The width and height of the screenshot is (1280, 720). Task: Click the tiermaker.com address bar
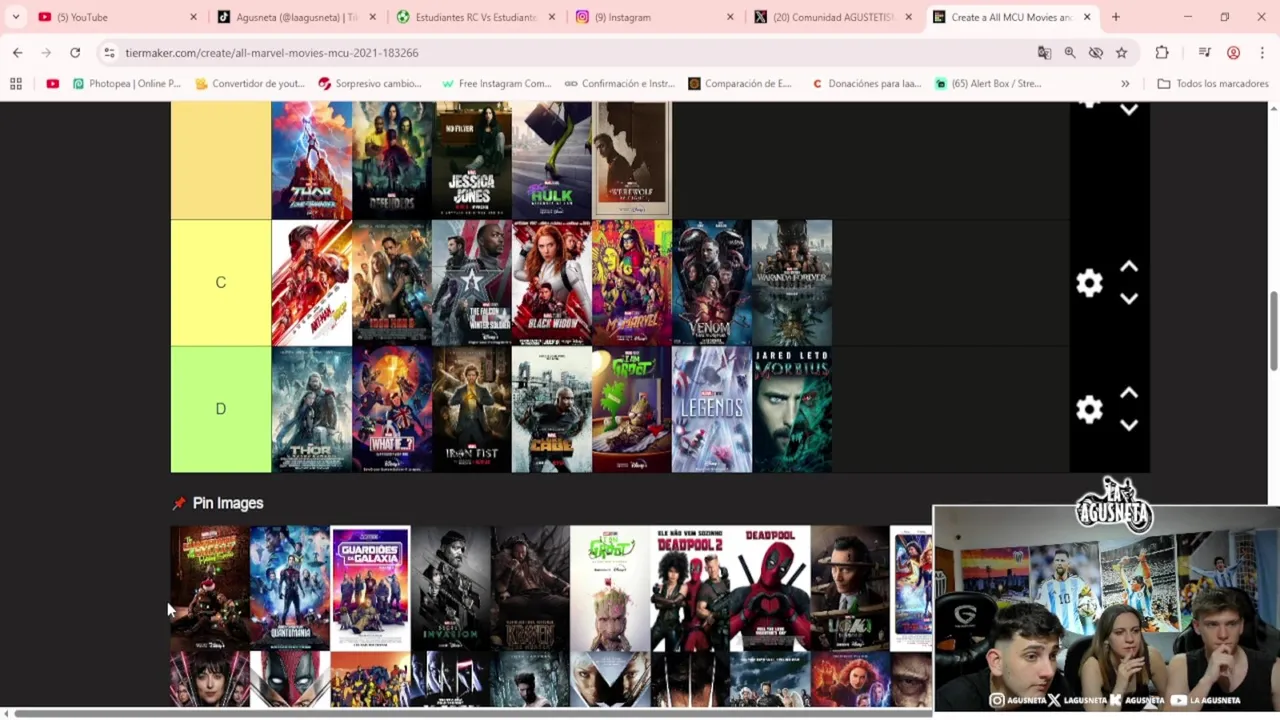[570, 52]
